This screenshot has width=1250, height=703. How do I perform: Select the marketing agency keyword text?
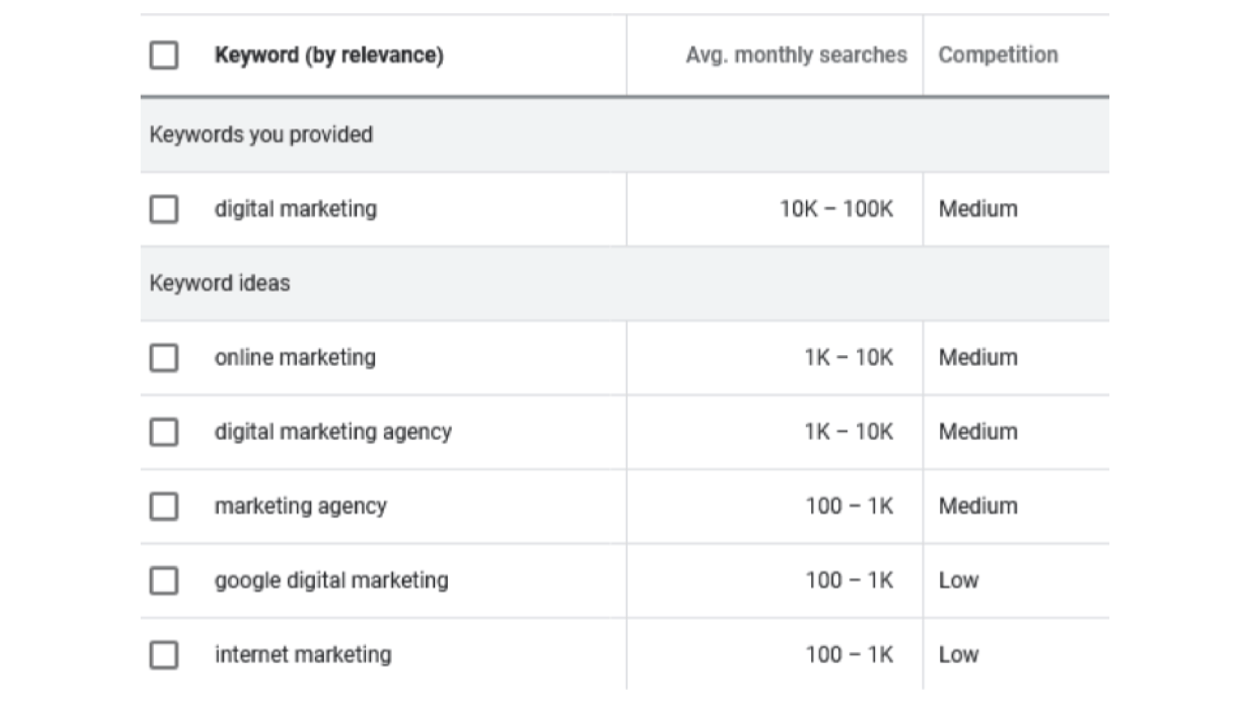click(x=300, y=506)
